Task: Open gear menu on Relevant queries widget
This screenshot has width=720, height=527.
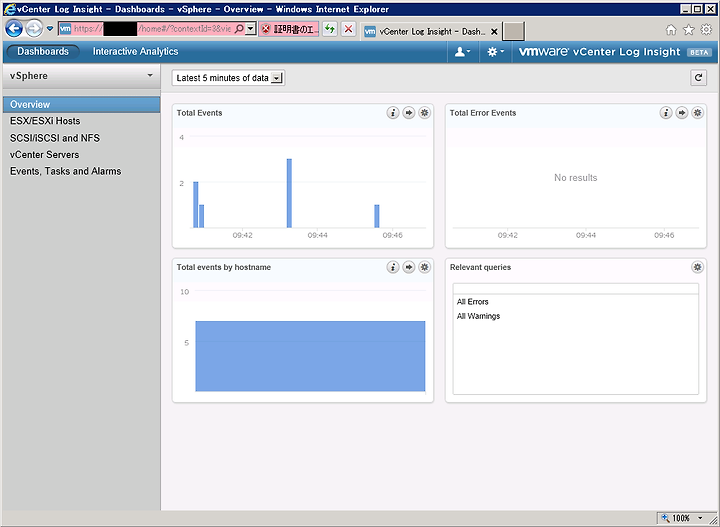Action: click(x=698, y=267)
